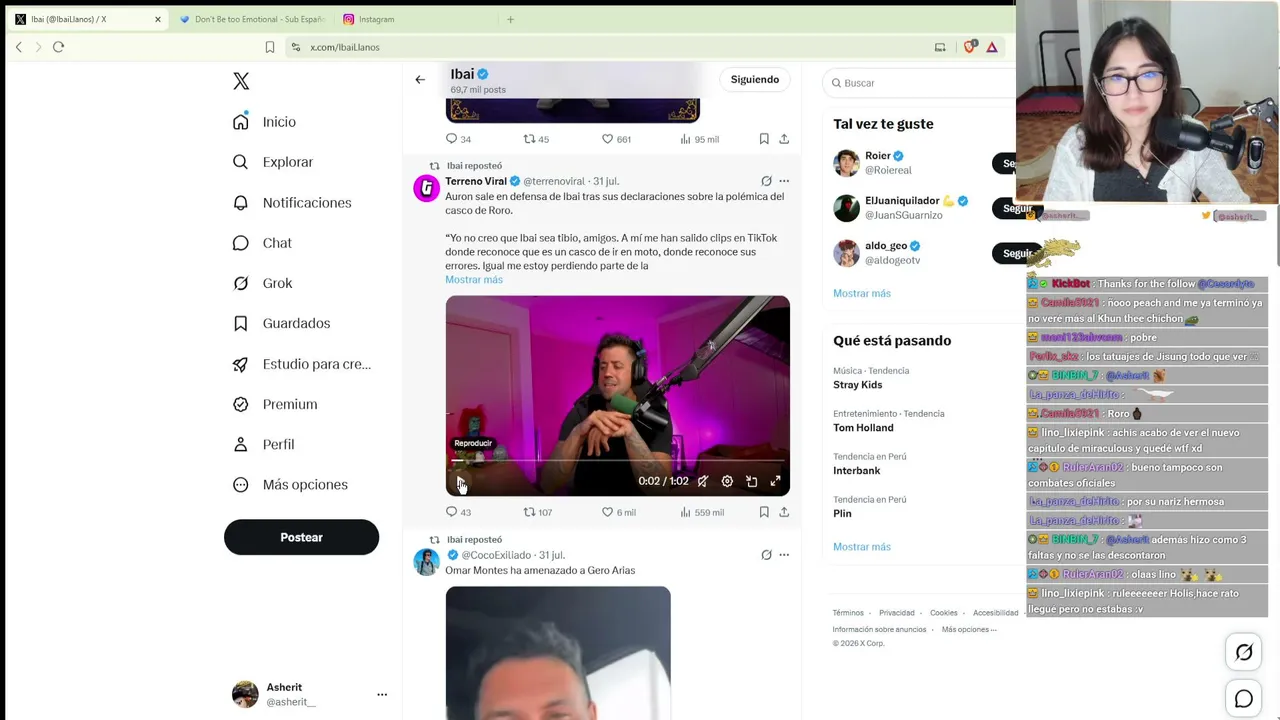Open more options on Terreno Viral post
Image resolution: width=1280 pixels, height=720 pixels.
(784, 181)
